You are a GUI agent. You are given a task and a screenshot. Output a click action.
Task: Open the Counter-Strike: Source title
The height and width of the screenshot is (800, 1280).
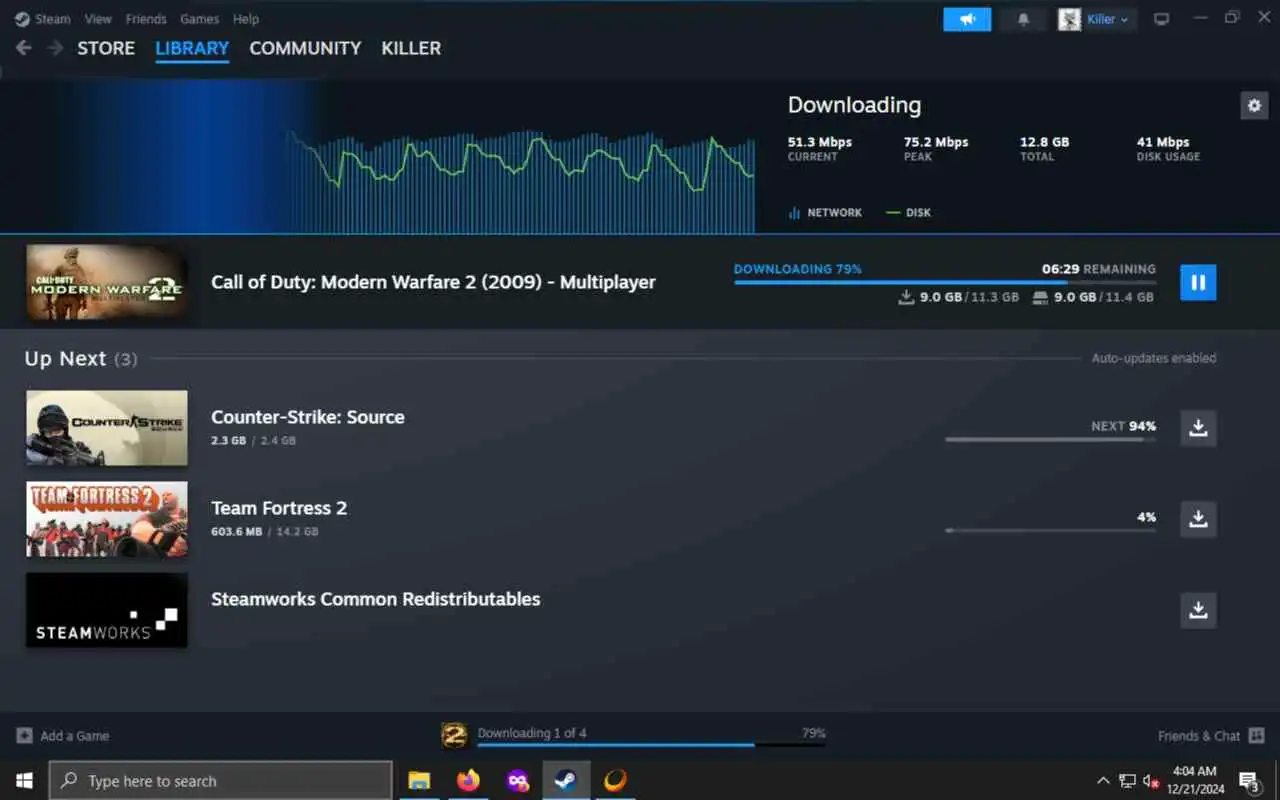point(308,417)
